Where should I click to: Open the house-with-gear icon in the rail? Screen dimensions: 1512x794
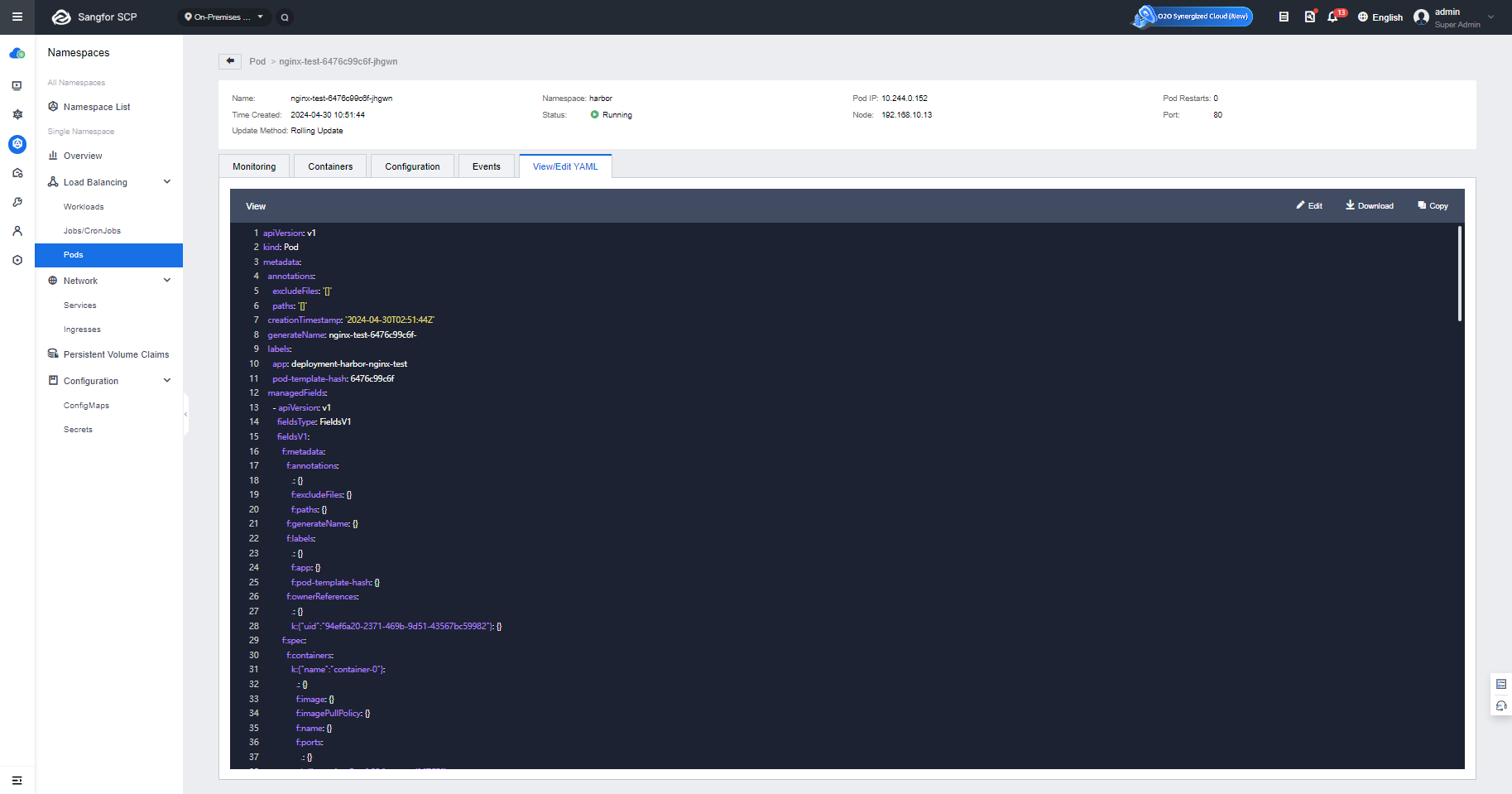pos(17,173)
